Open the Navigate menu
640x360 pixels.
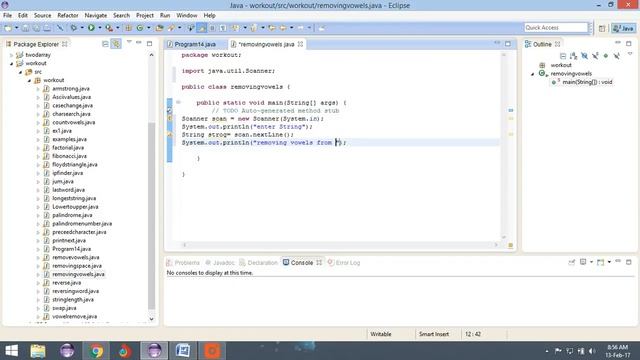click(x=96, y=15)
